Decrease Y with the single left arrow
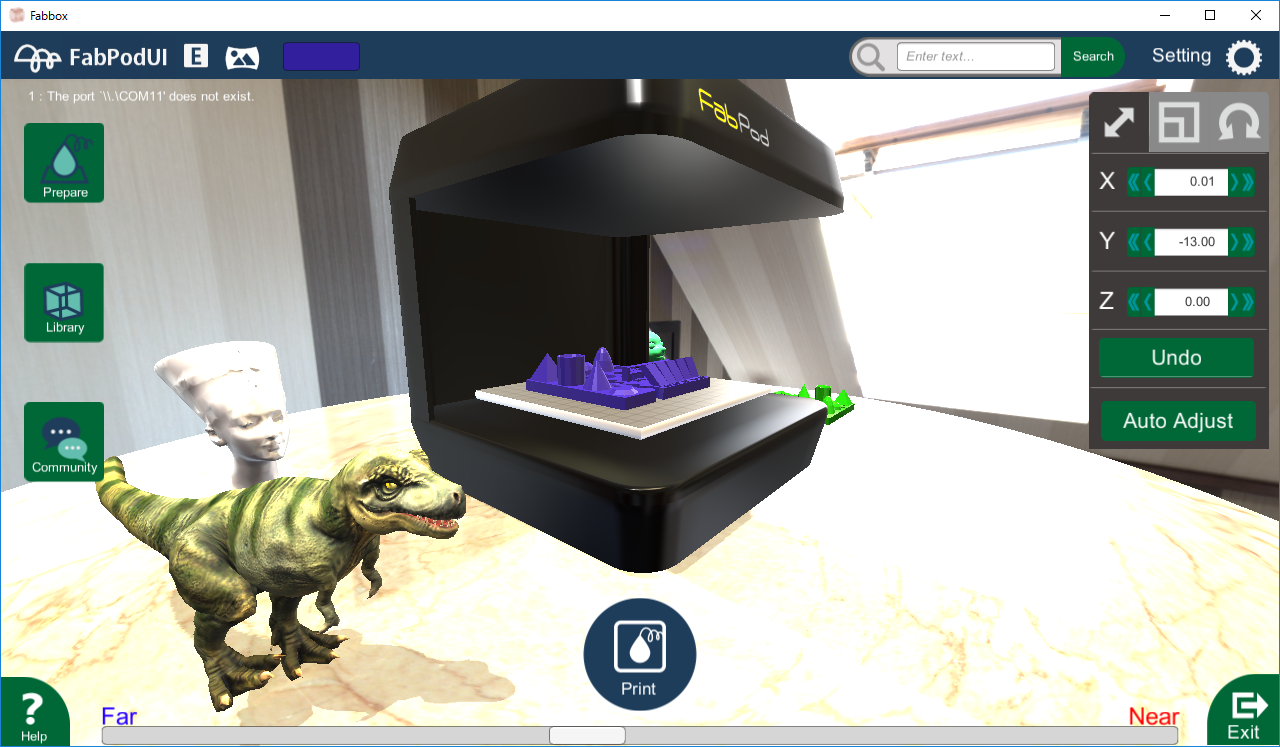Viewport: 1280px width, 747px height. [x=1147, y=242]
